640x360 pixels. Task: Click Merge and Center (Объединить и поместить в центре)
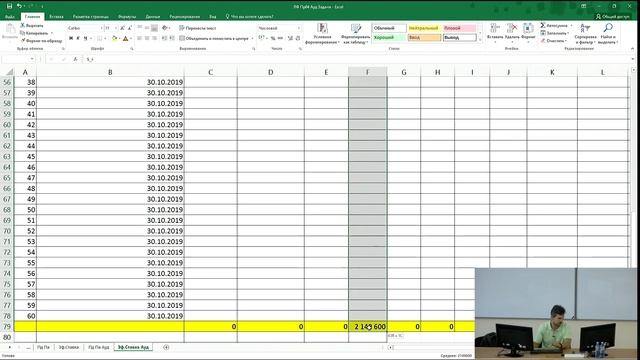coord(214,38)
